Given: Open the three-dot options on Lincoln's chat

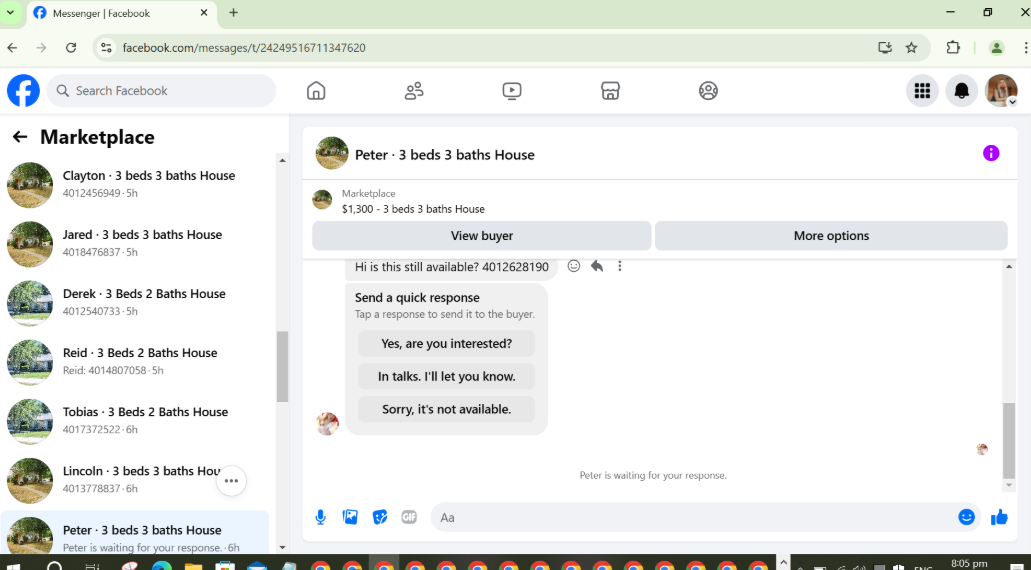Looking at the screenshot, I should tap(231, 481).
